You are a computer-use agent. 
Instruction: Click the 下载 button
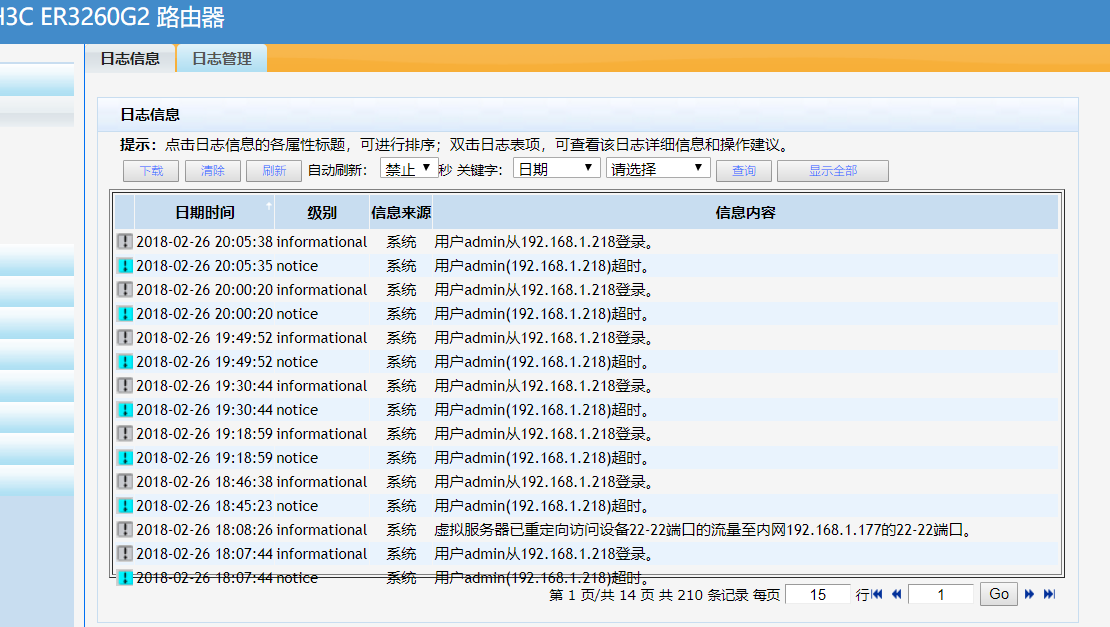coord(151,171)
